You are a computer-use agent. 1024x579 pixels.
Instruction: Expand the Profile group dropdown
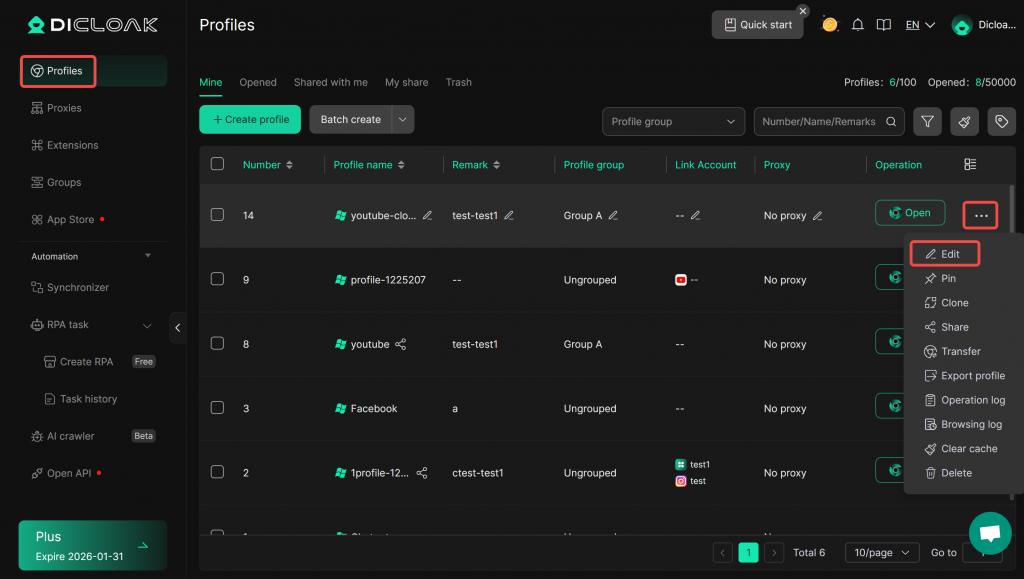point(673,121)
